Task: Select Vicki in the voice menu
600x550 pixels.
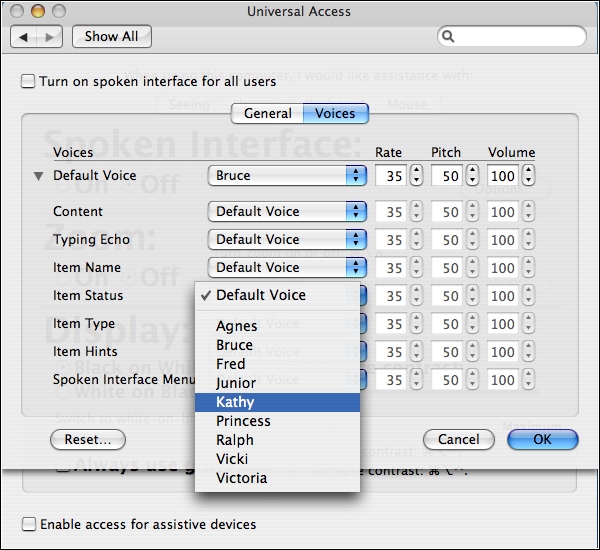Action: (x=277, y=459)
